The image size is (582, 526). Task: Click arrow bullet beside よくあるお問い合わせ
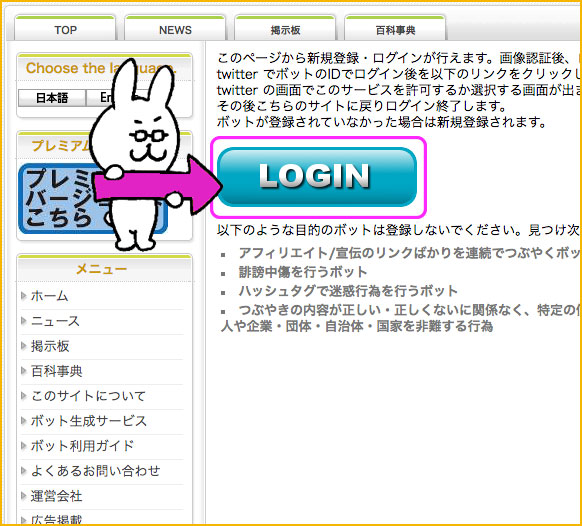click(24, 470)
